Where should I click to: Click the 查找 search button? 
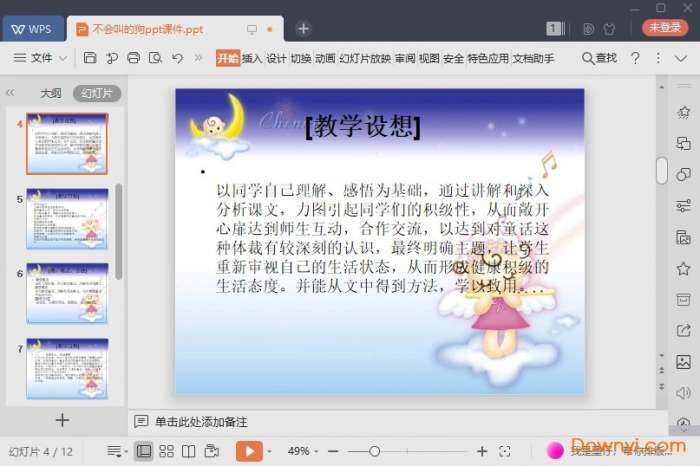pyautogui.click(x=599, y=58)
